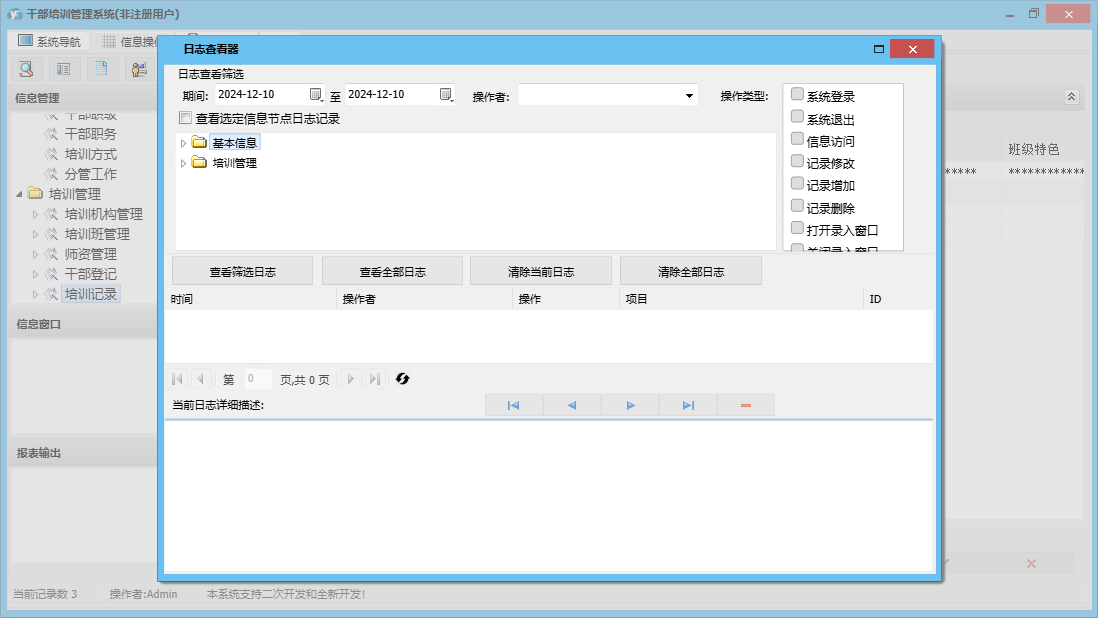Image resolution: width=1098 pixels, height=618 pixels.
Task: Open the 报表输出 panel header
Action: 83,453
